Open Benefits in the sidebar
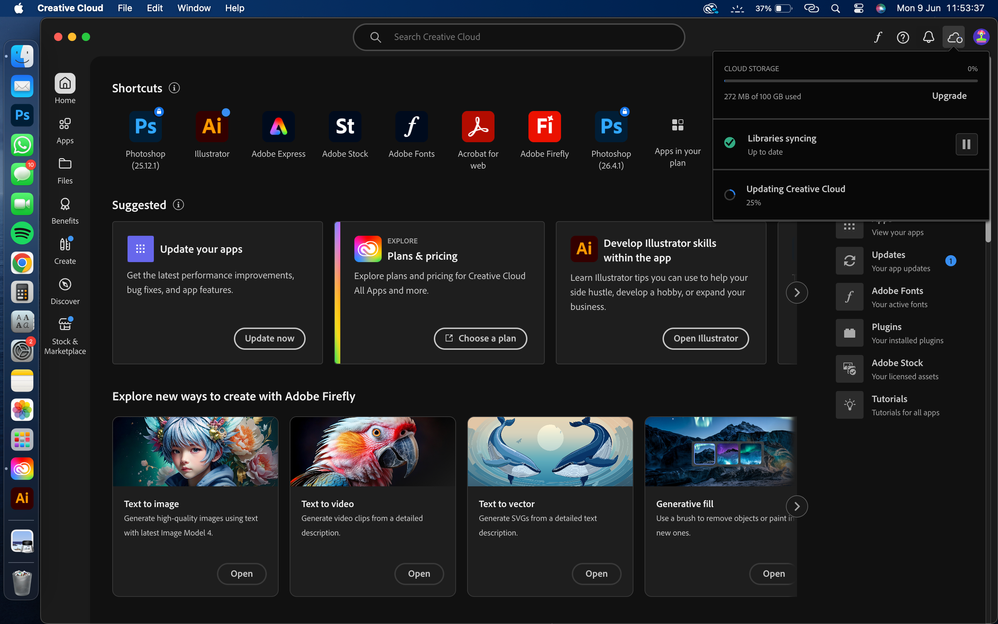The height and width of the screenshot is (624, 998). 65,211
